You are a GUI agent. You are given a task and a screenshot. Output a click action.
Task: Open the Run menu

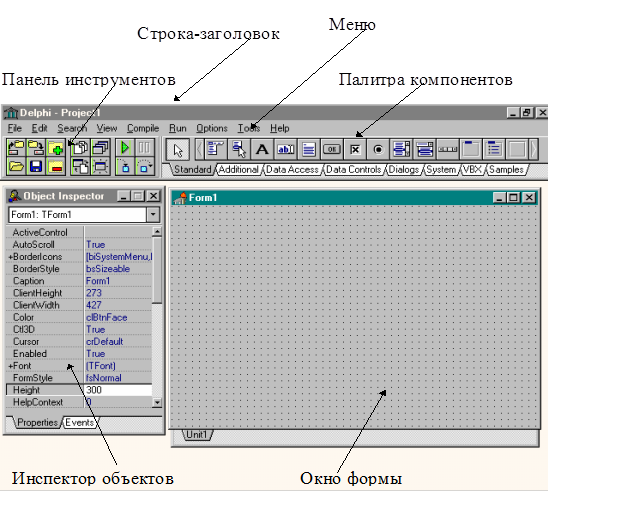[x=177, y=129]
